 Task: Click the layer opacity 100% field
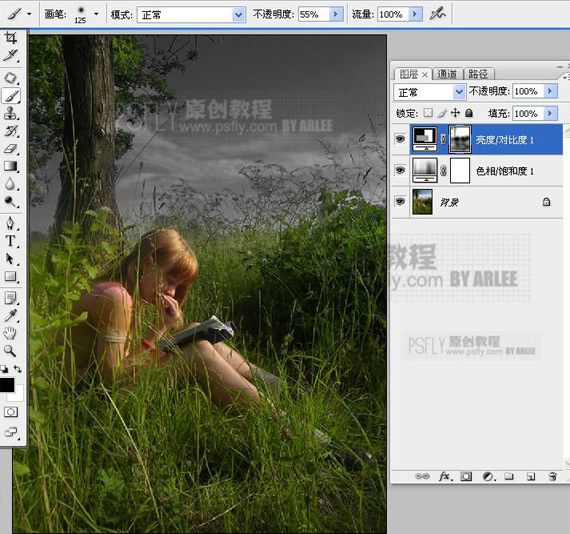[528, 91]
